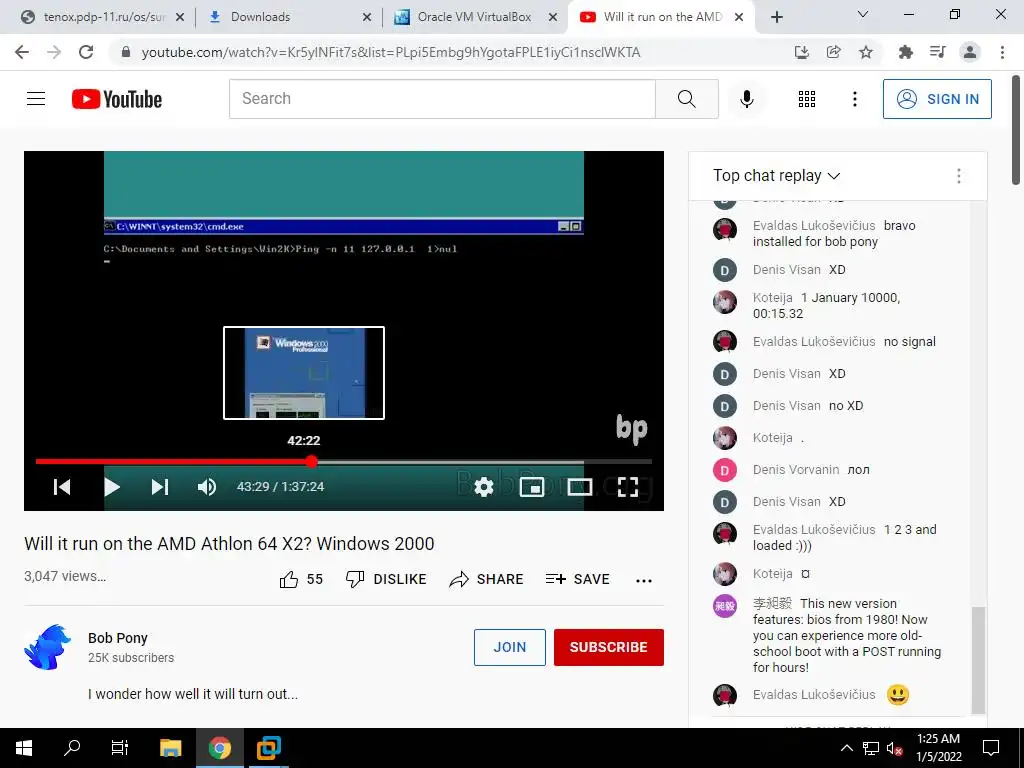Bookmark this page with star
Screen dimensions: 1024x768
[866, 52]
